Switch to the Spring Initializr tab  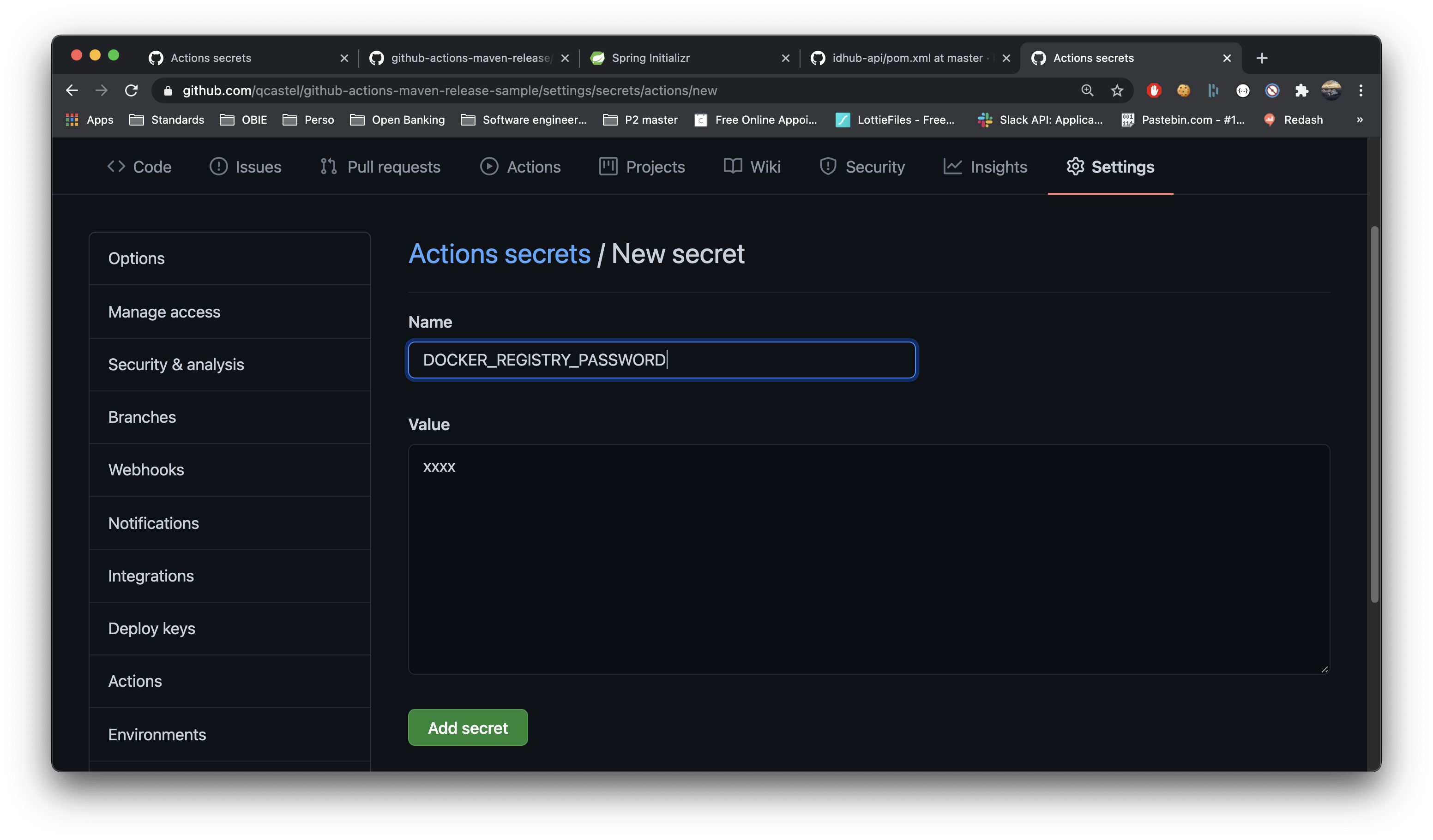tap(650, 58)
